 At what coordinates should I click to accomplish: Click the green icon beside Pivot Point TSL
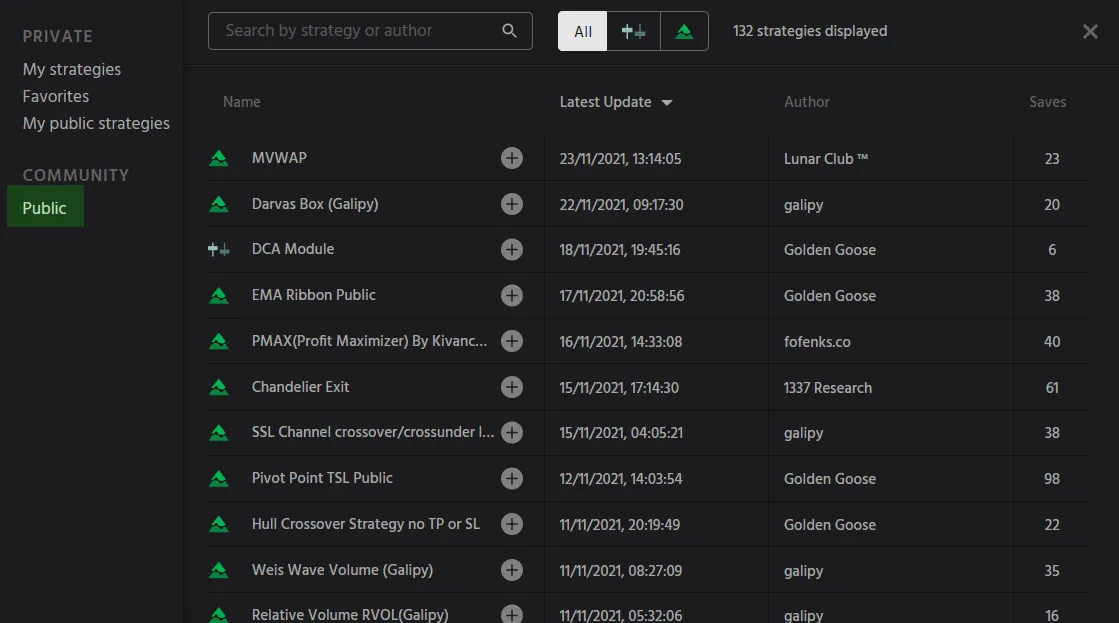[218, 478]
